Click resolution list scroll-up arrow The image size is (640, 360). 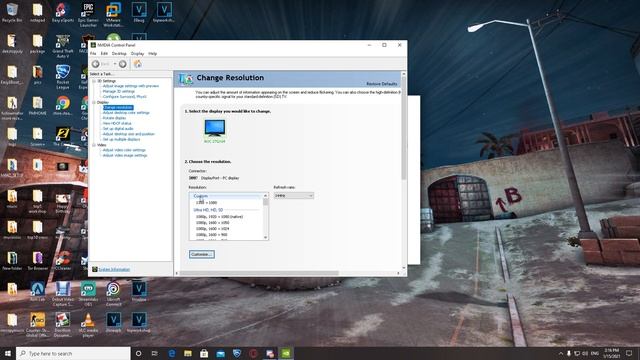tap(266, 196)
